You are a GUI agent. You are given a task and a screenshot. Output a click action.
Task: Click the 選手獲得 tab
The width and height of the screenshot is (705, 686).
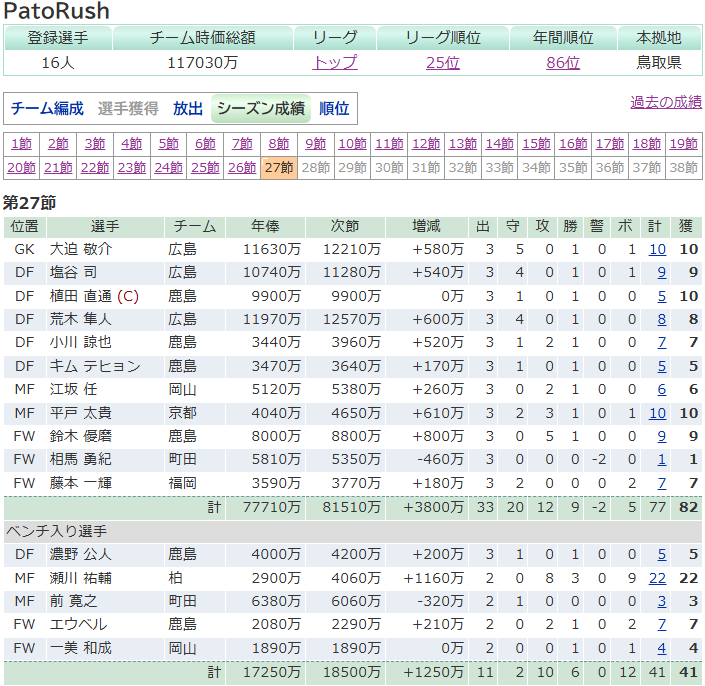tap(128, 108)
